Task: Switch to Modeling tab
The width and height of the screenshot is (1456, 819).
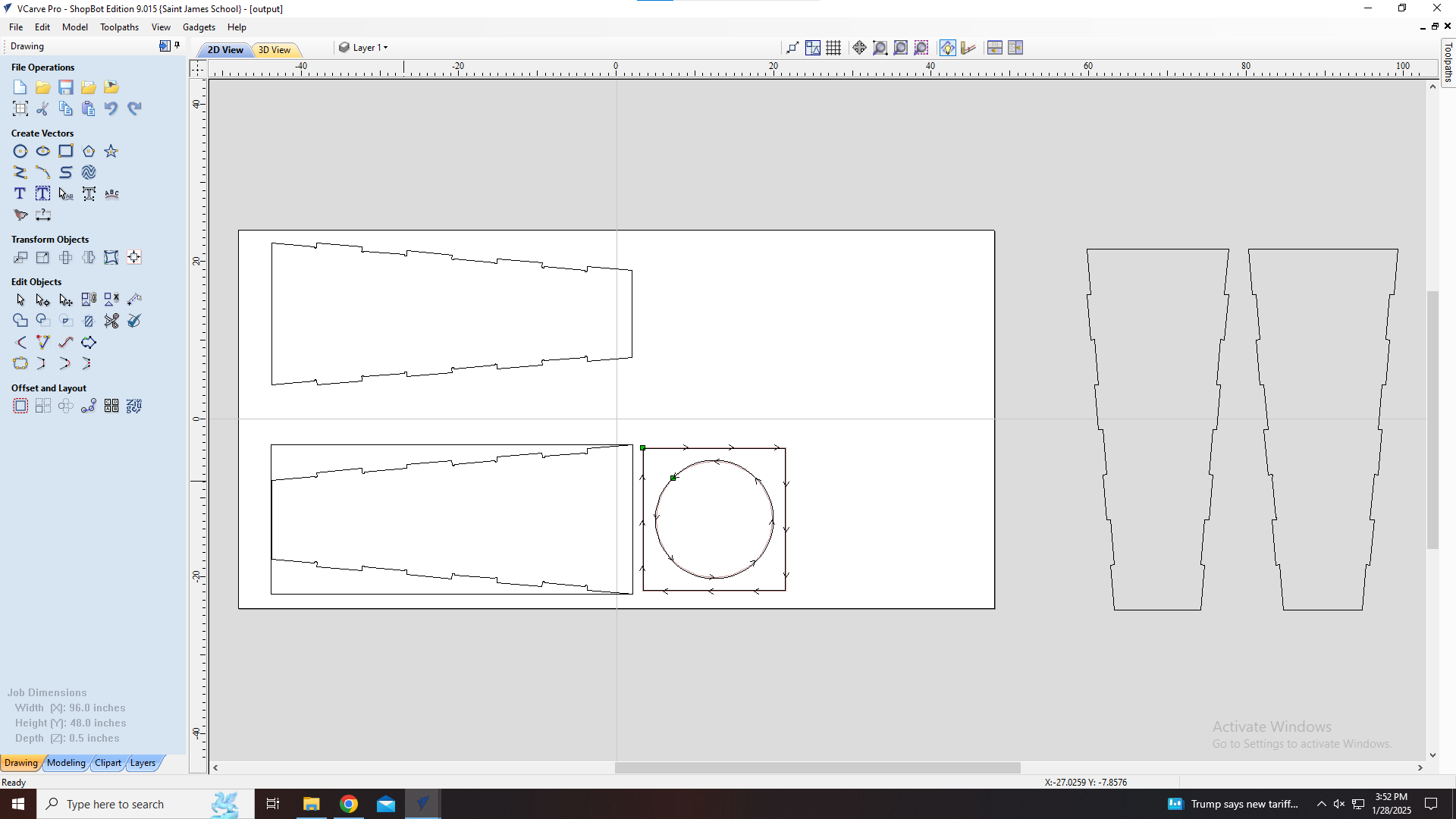Action: point(65,762)
